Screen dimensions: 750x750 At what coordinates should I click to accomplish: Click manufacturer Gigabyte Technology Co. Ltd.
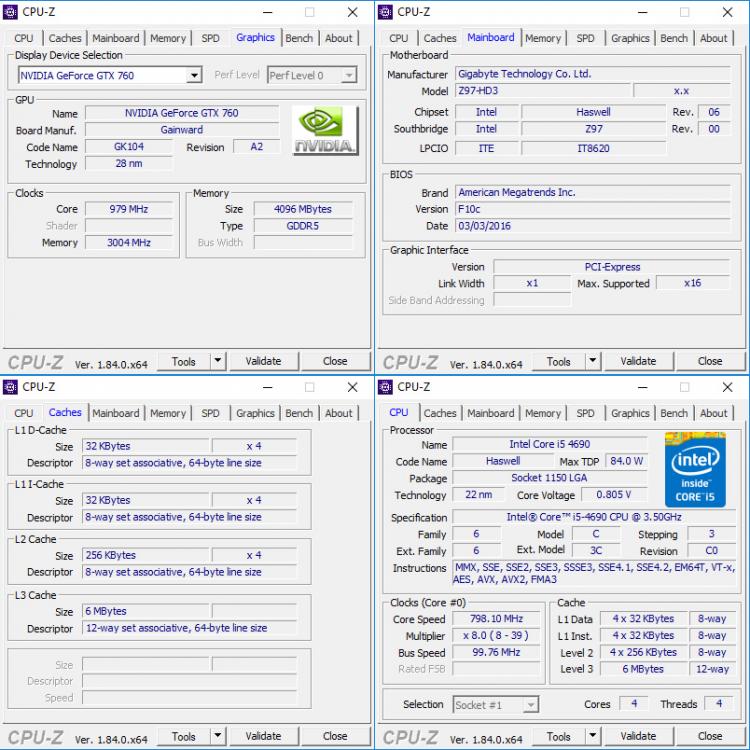tap(593, 74)
